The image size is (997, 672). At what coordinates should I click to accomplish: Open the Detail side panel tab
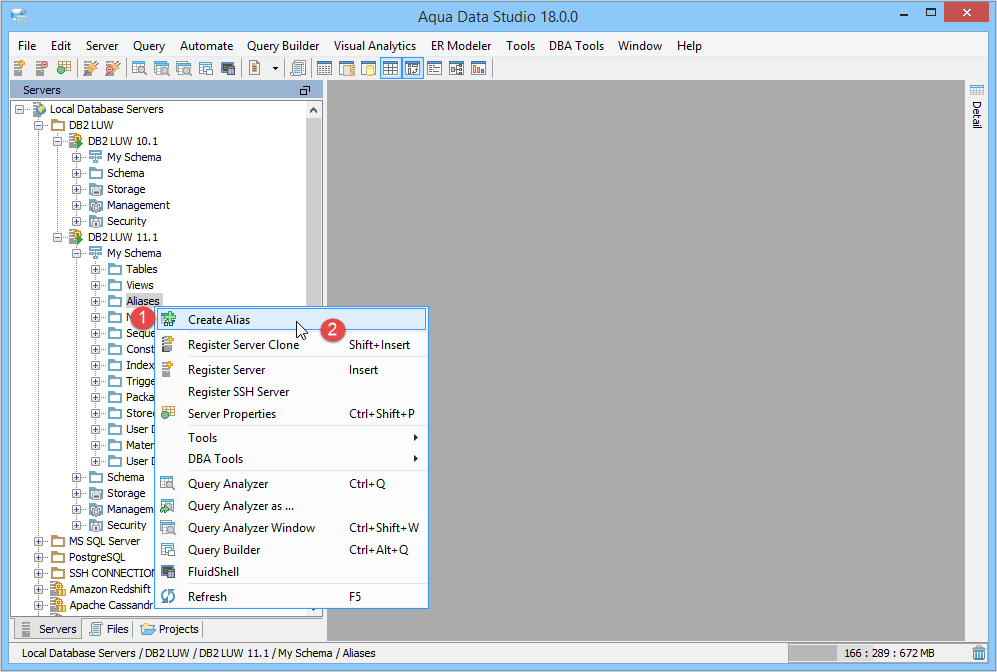coord(977,107)
